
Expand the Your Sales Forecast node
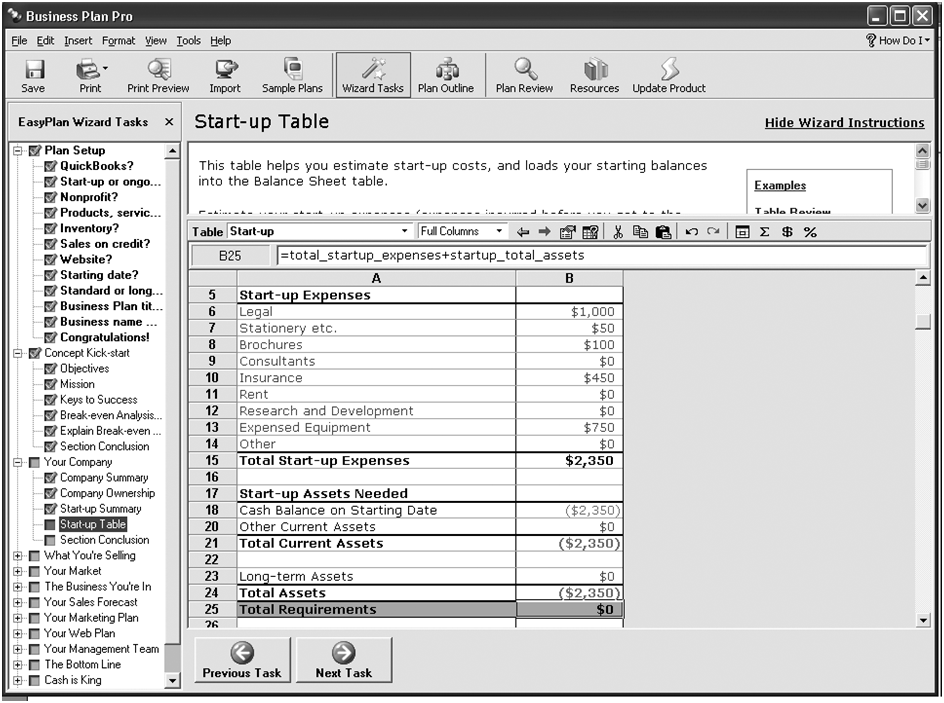point(18,602)
